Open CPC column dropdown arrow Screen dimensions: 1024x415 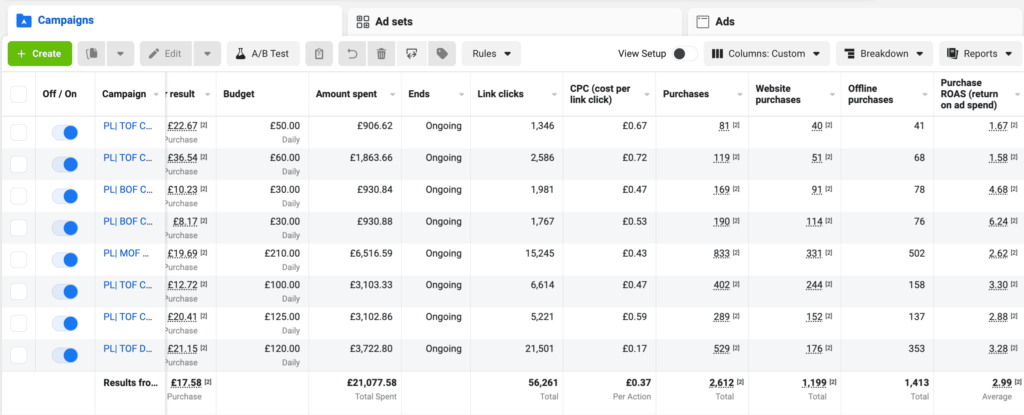point(647,95)
